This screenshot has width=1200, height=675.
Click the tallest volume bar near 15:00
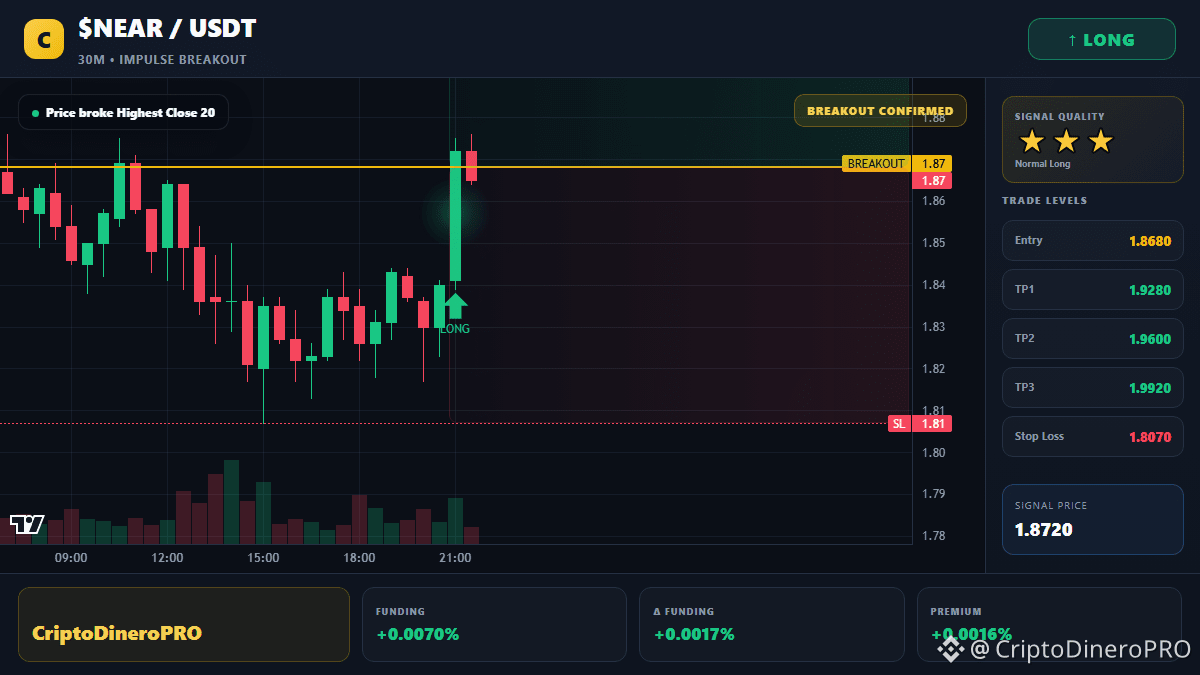[231, 502]
